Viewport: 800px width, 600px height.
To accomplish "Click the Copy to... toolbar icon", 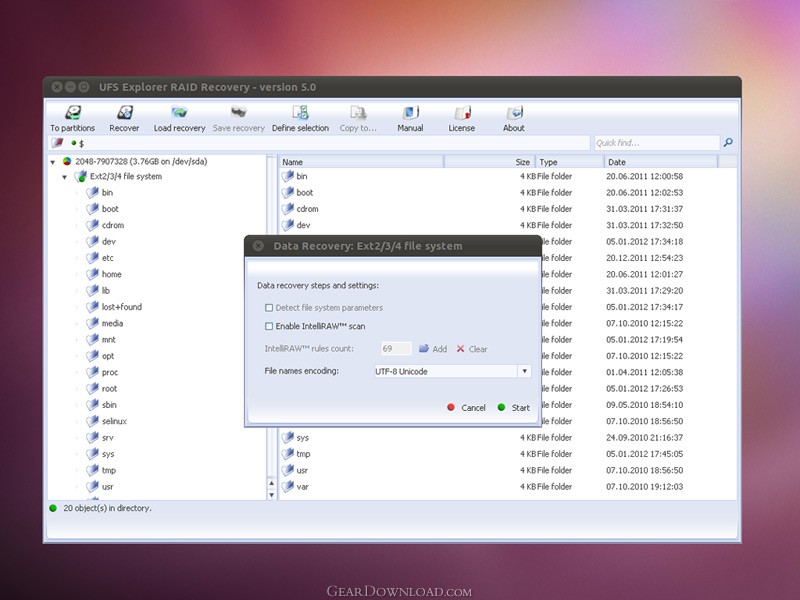I will point(358,118).
